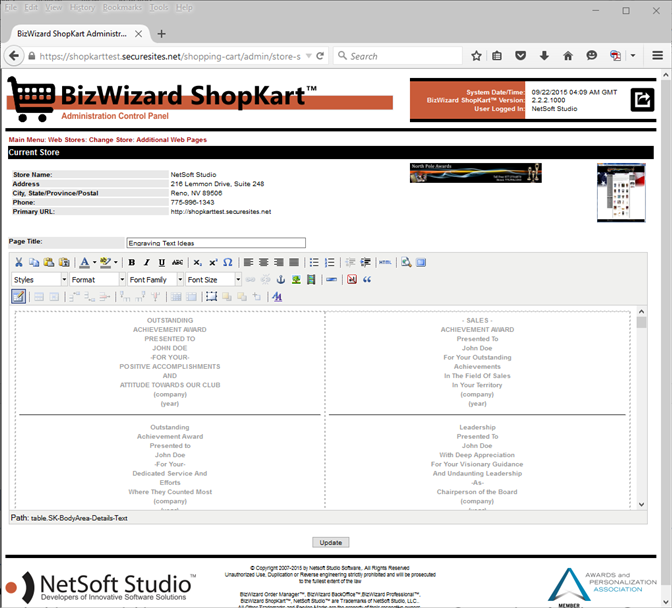Open the HTML source editor

pos(385,262)
